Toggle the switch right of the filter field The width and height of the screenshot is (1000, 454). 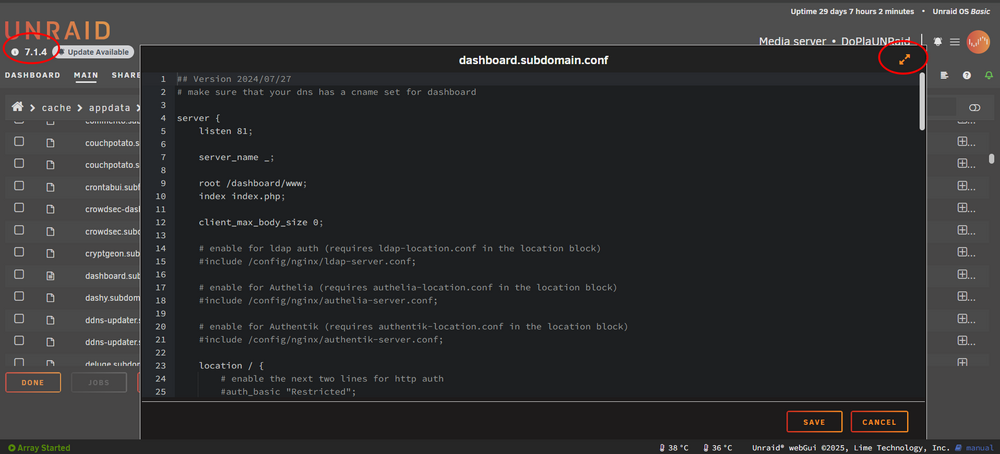[x=974, y=108]
